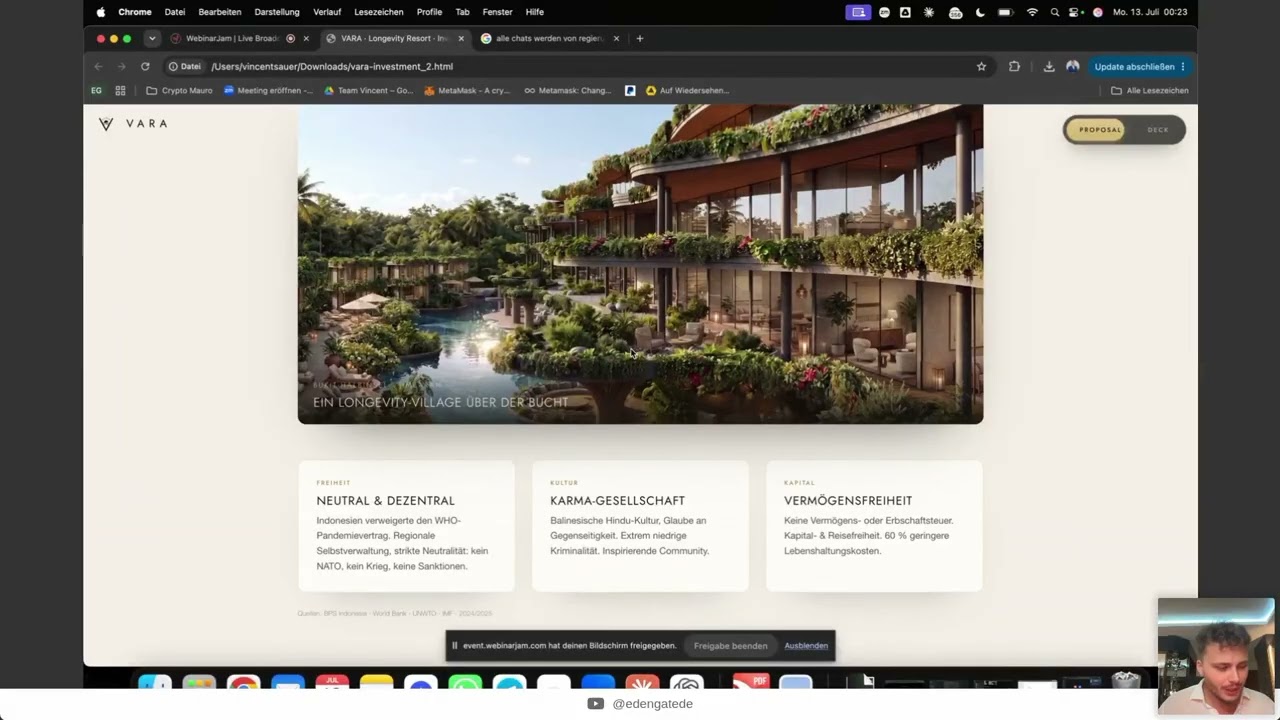Open the MetaMask – A cry... bookmark
The height and width of the screenshot is (720, 1280).
[467, 90]
